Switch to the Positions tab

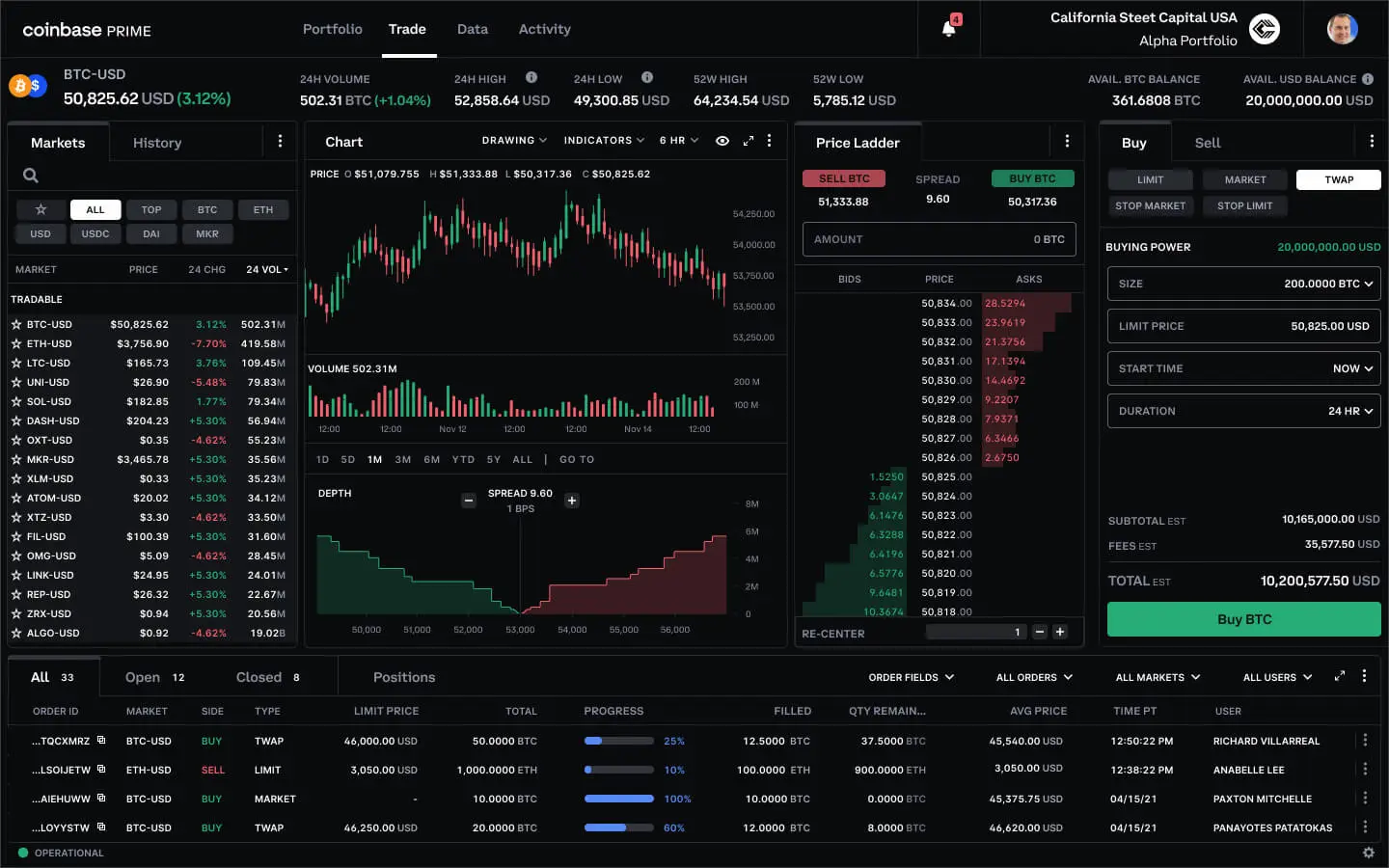[404, 677]
